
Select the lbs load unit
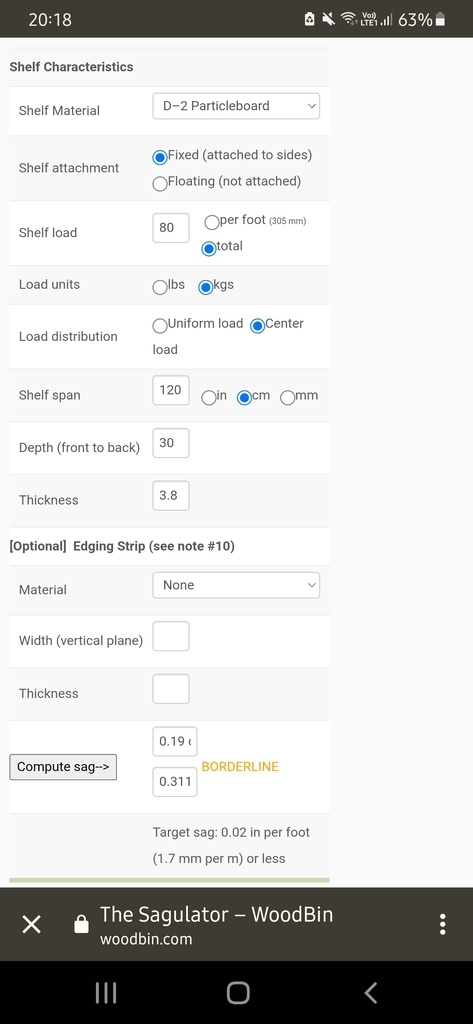pos(159,287)
